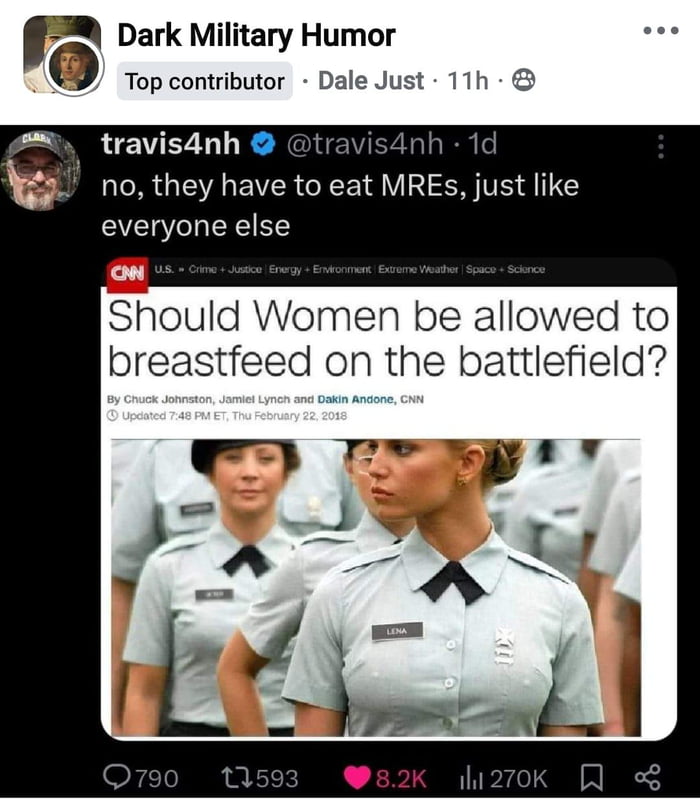Open the Dark Military Humor group page
This screenshot has height=799, width=700.
pos(256,35)
